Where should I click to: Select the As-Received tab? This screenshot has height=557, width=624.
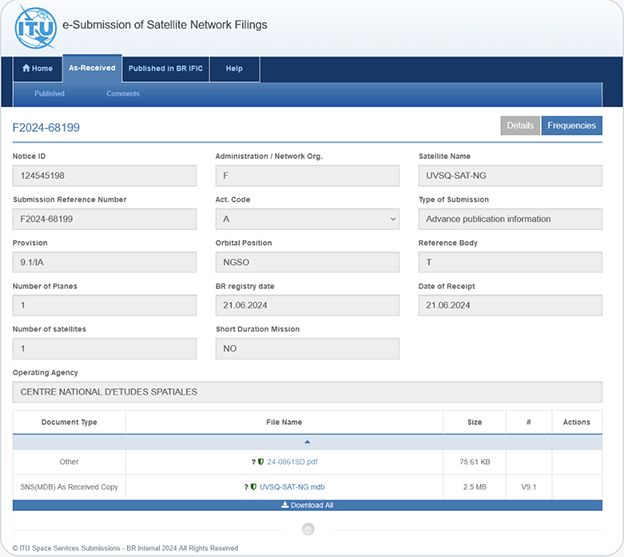pyautogui.click(x=92, y=68)
